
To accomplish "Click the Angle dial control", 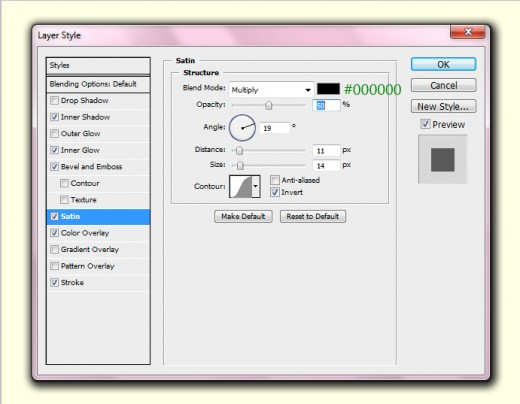I will [x=242, y=128].
